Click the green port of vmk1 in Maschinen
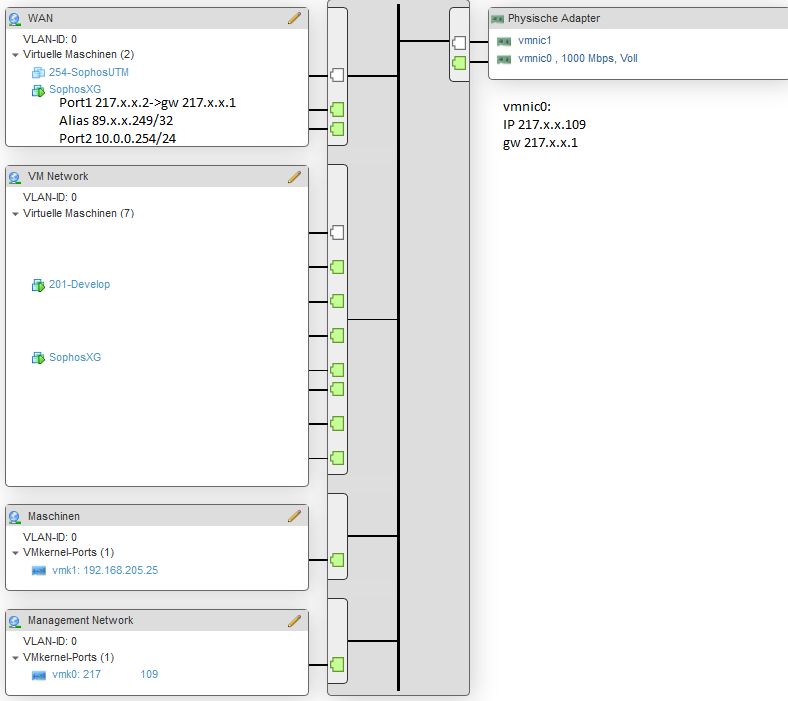The width and height of the screenshot is (788, 701). tap(337, 560)
